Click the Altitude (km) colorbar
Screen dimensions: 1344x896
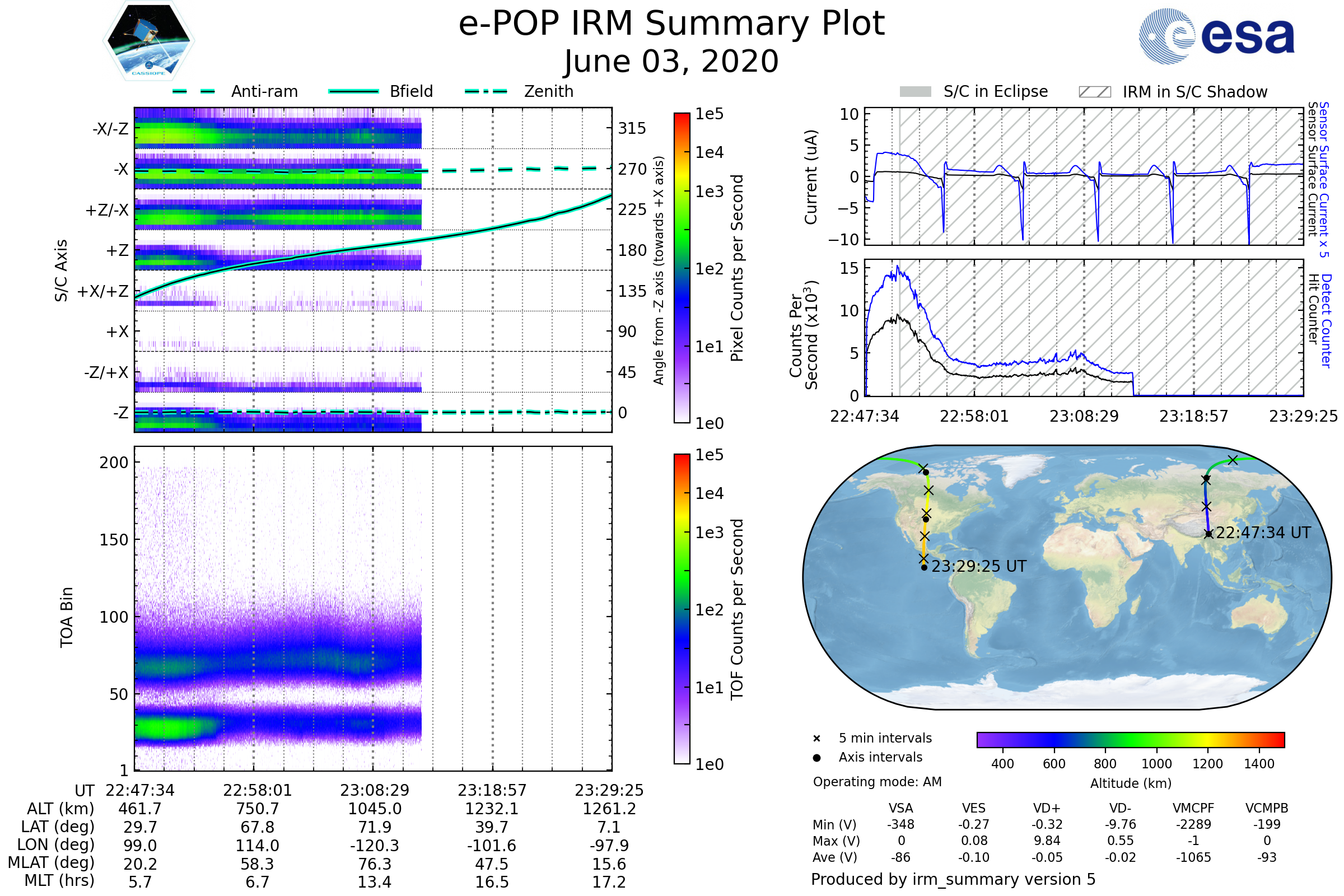[1130, 739]
